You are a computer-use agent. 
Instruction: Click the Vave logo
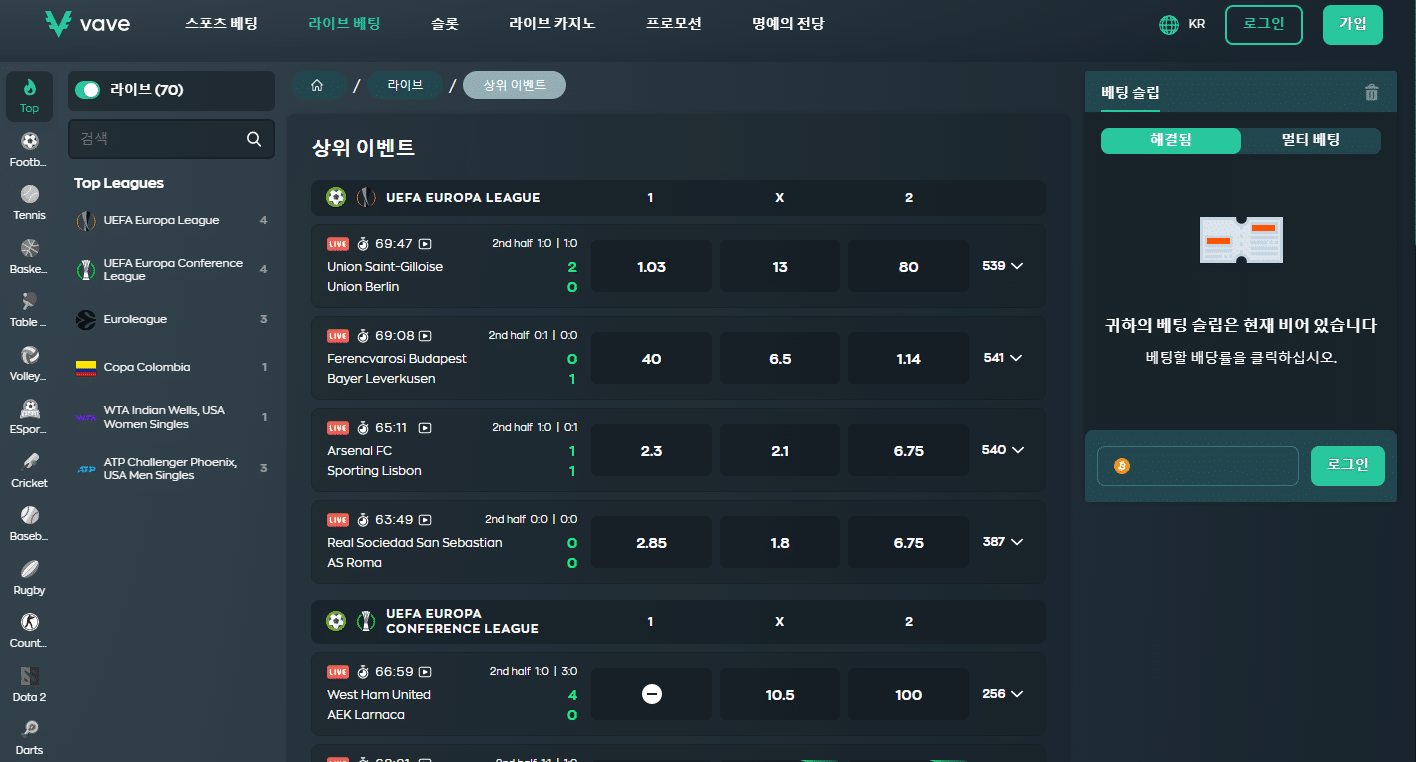[88, 24]
